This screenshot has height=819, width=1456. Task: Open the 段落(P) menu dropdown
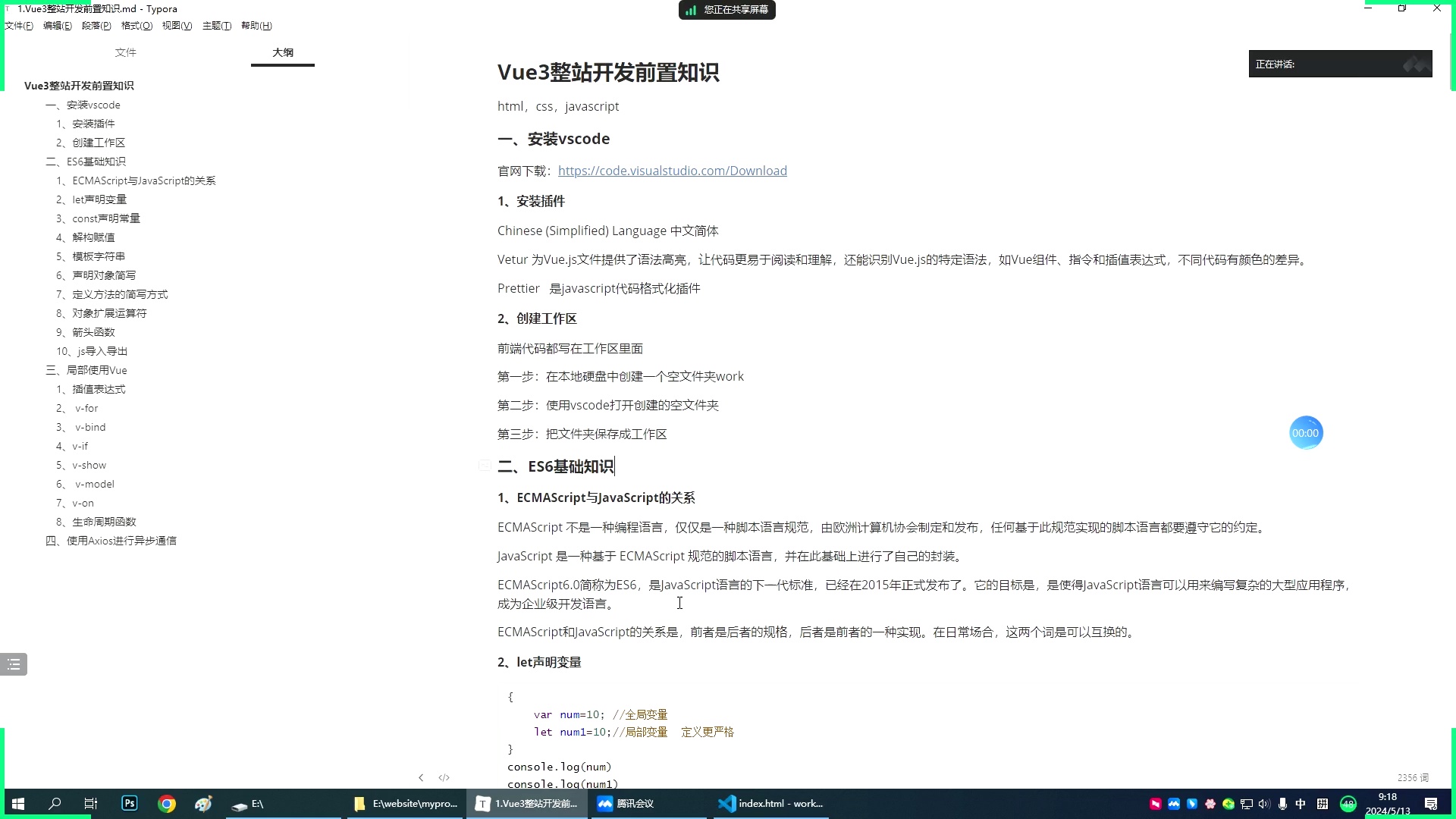coord(96,25)
